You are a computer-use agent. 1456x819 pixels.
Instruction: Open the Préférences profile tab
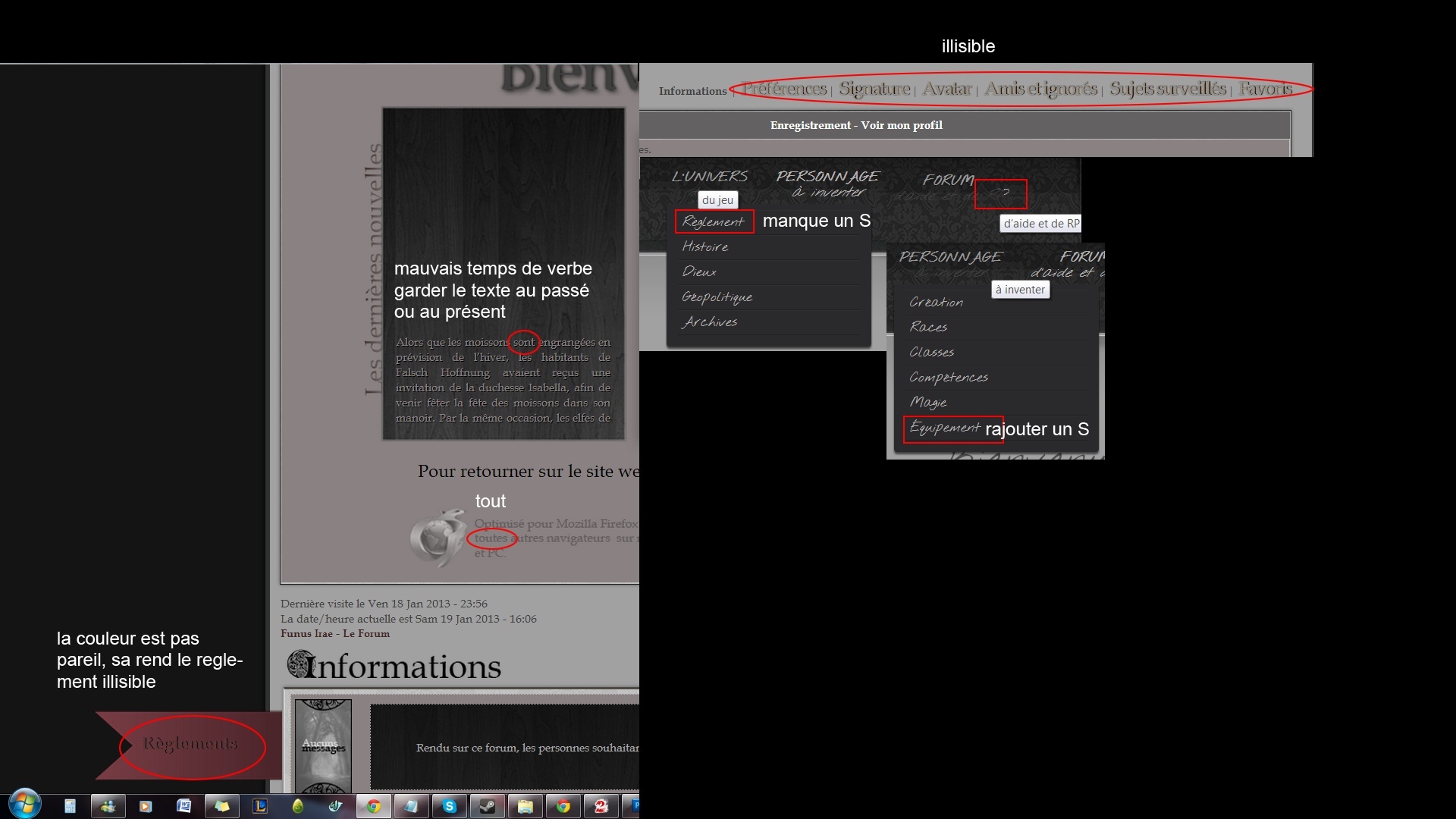(784, 89)
